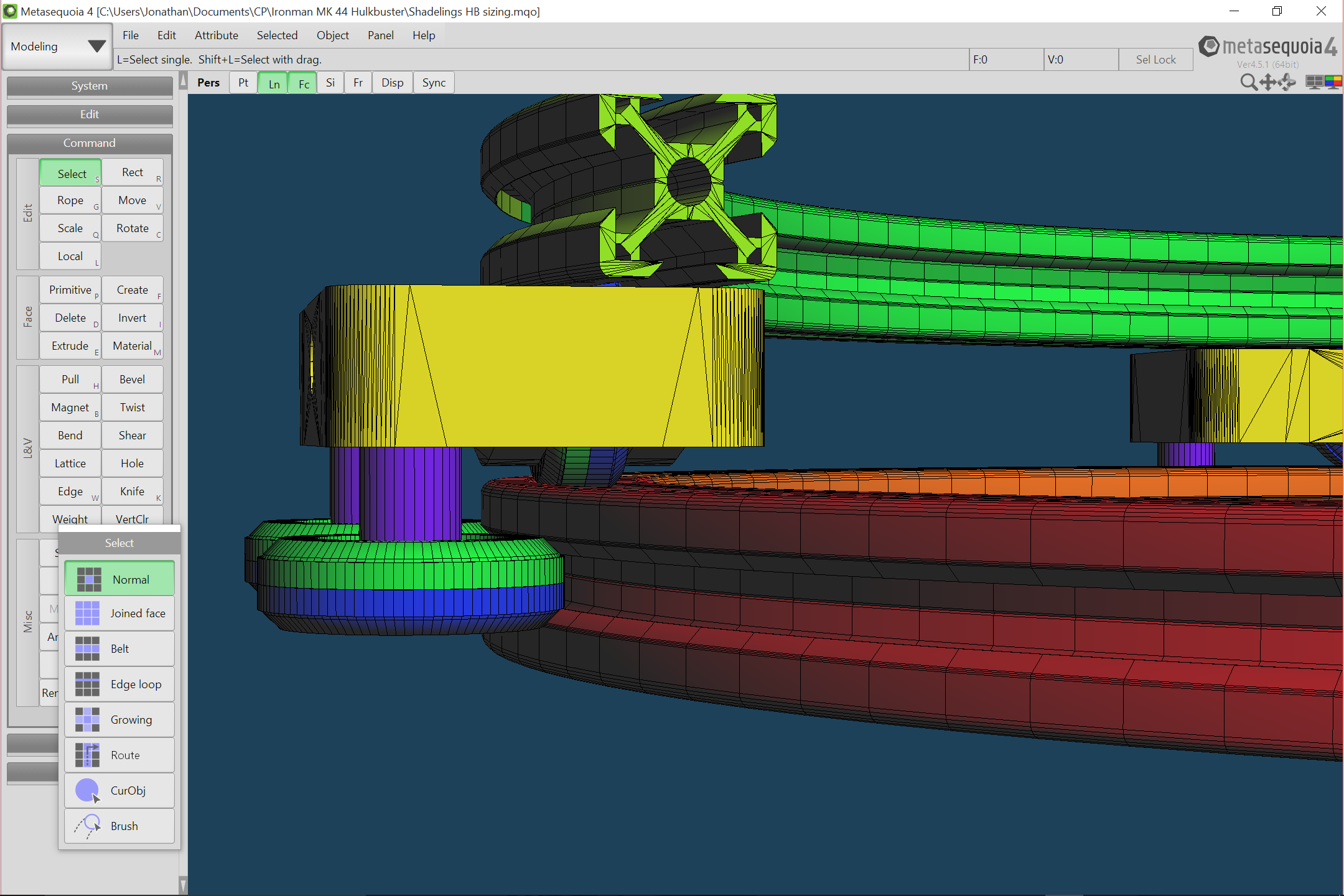The width and height of the screenshot is (1344, 896).
Task: Click the gray four-pane view layout icon
Action: 1314,82
